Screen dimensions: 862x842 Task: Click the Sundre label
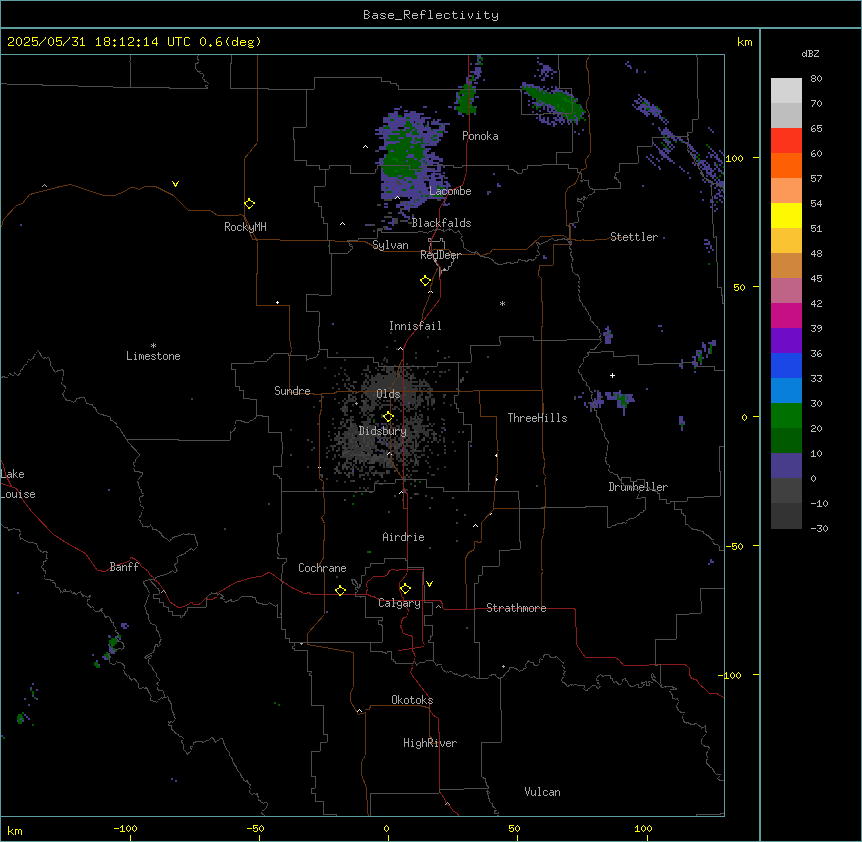(x=292, y=391)
